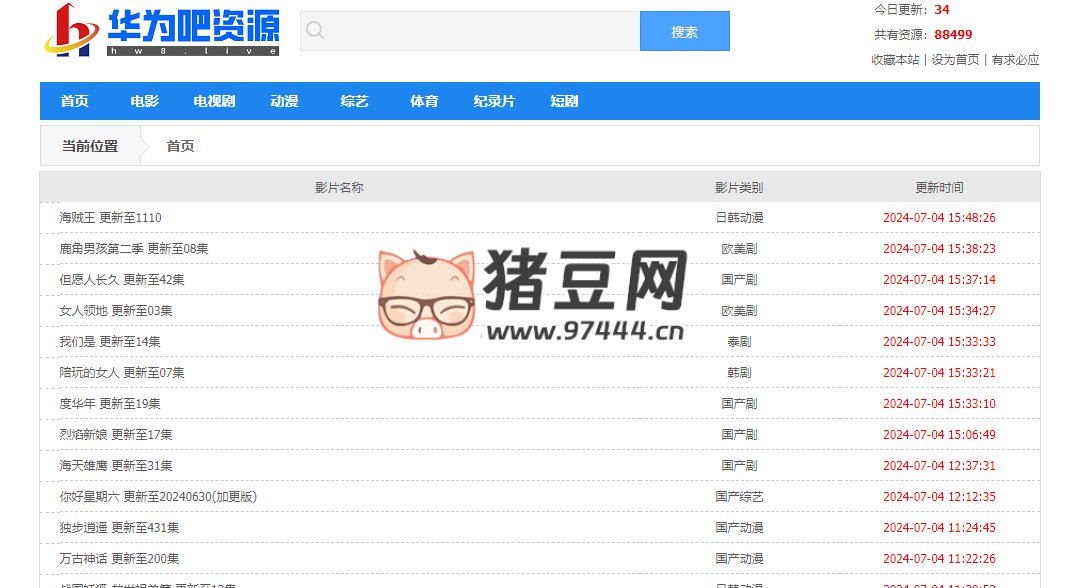1068x588 pixels.
Task: Open the 电视剧 category menu
Action: click(213, 101)
